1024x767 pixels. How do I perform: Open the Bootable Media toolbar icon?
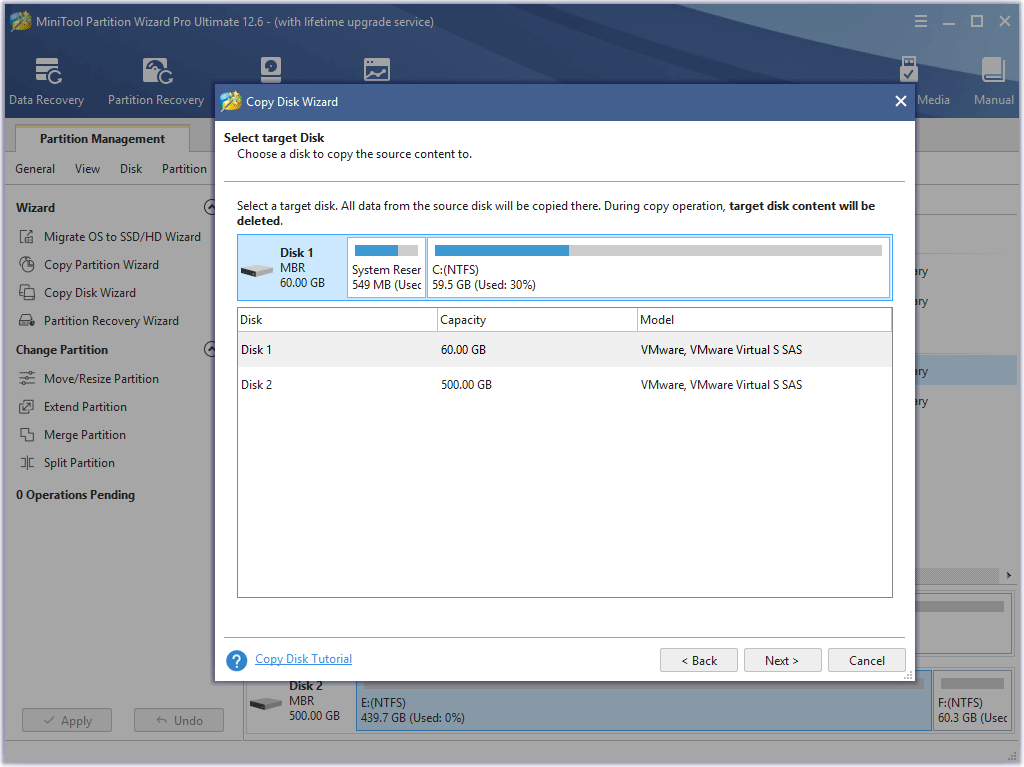click(x=908, y=69)
